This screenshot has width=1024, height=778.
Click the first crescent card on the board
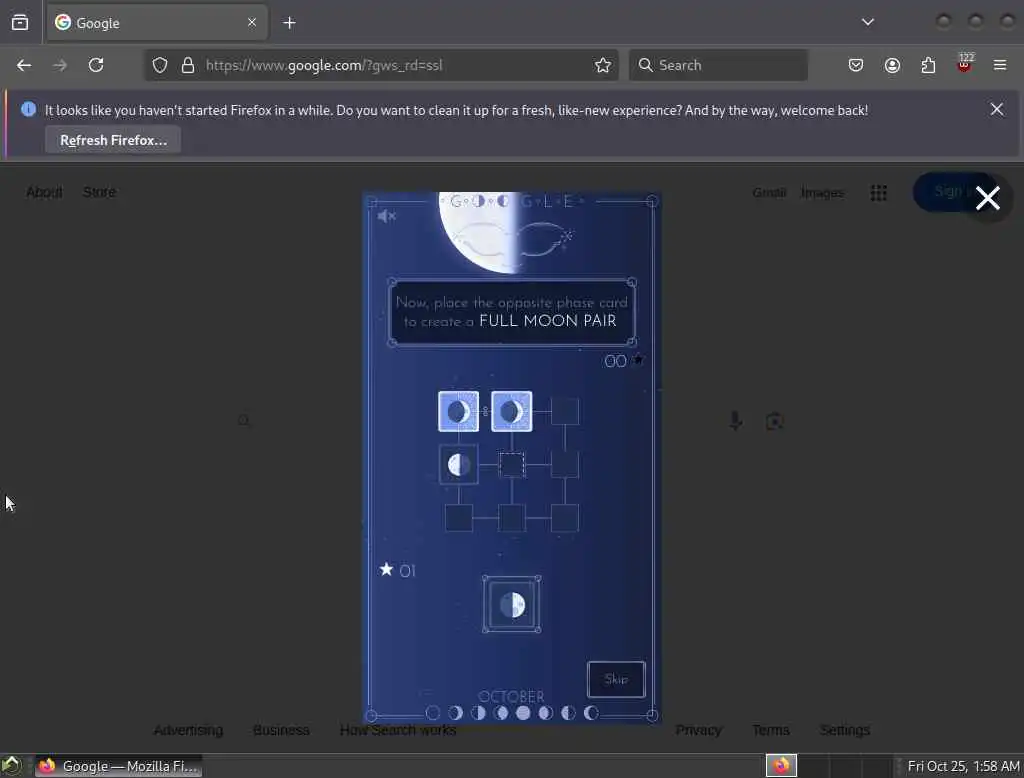[x=458, y=412]
